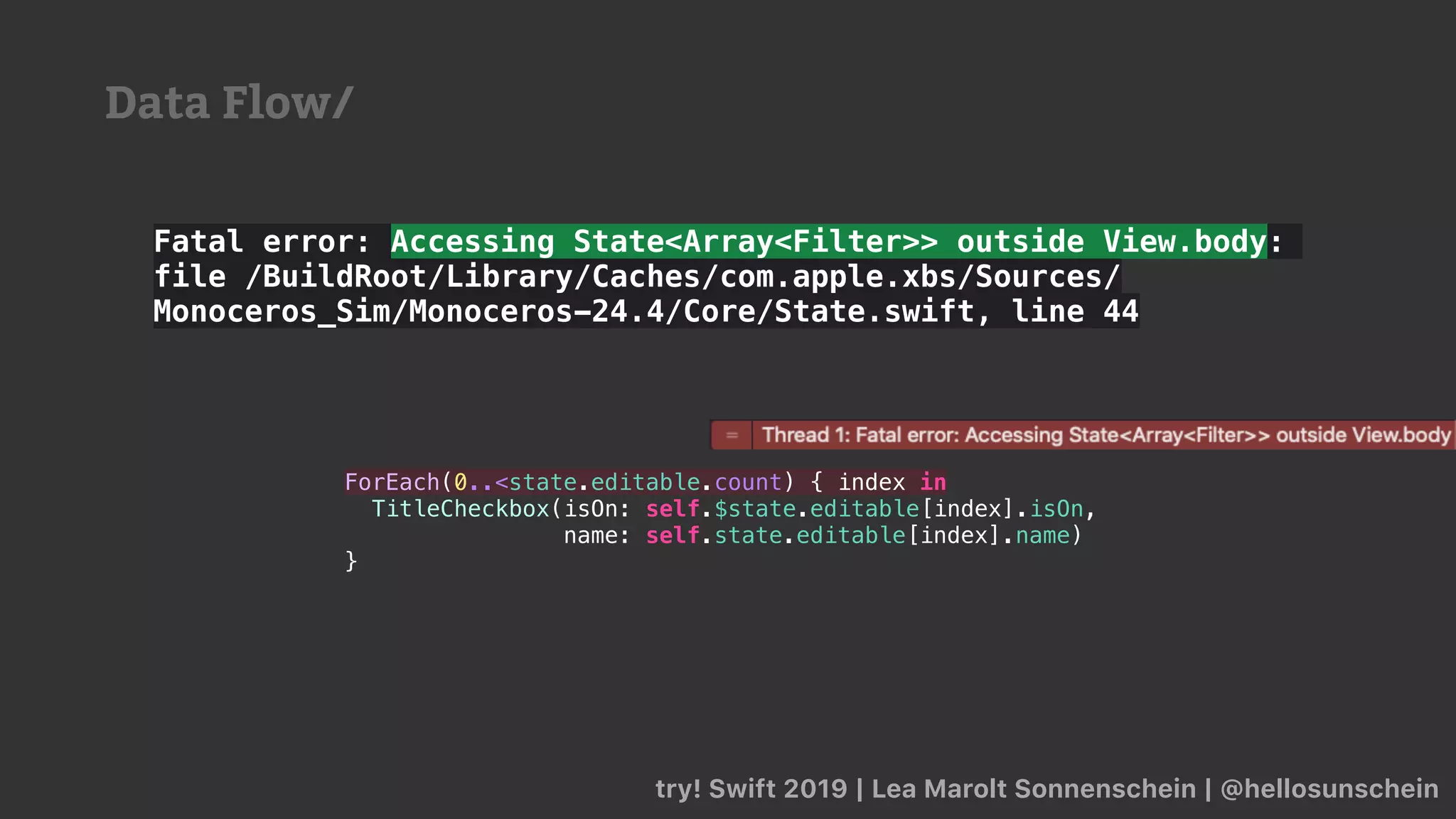Click the 'Data Flow/' slide title
The width and height of the screenshot is (1456, 819).
point(229,104)
